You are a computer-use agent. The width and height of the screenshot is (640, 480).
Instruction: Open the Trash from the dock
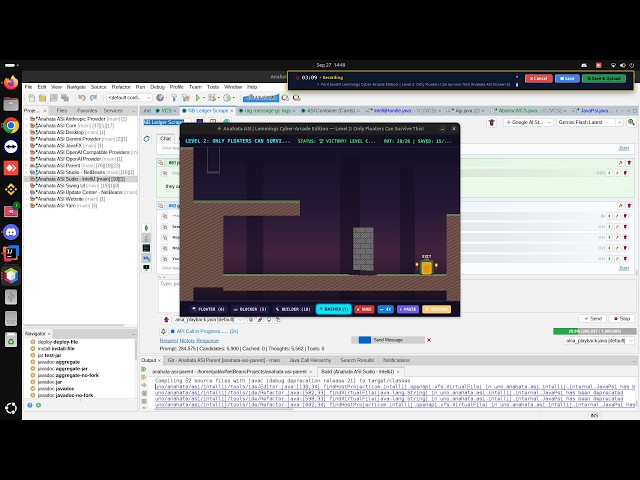[x=11, y=339]
